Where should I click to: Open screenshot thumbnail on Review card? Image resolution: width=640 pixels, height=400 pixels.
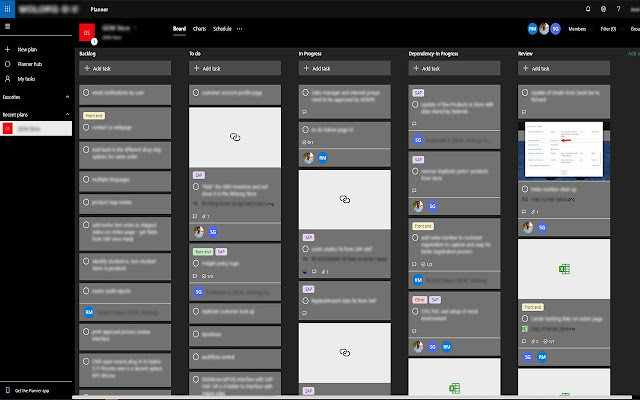pos(564,151)
